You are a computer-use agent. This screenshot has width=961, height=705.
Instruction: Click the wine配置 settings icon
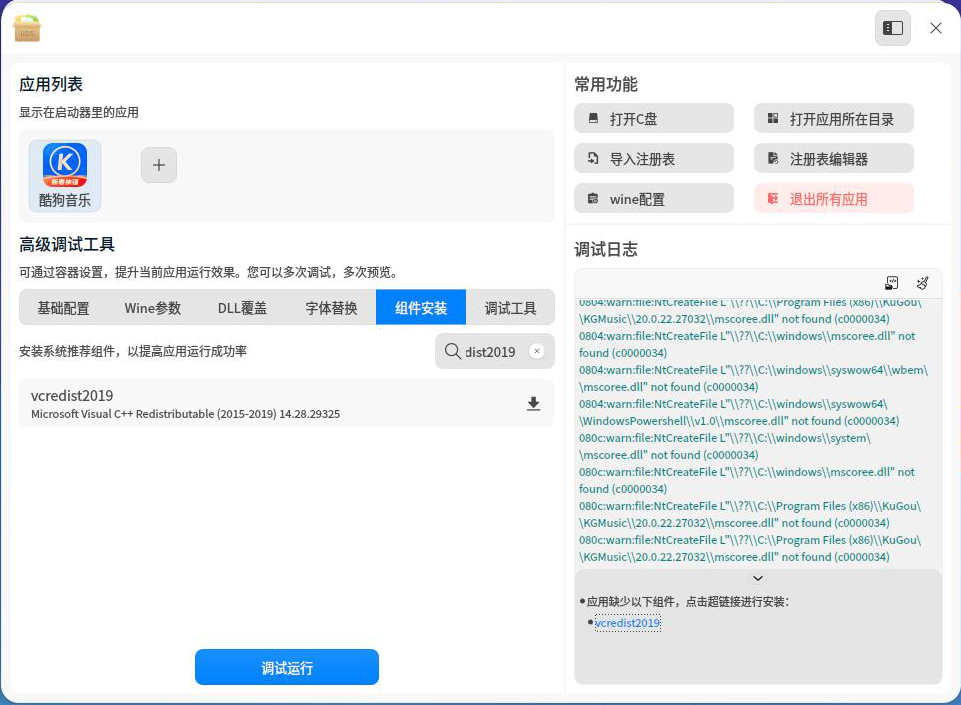(593, 199)
